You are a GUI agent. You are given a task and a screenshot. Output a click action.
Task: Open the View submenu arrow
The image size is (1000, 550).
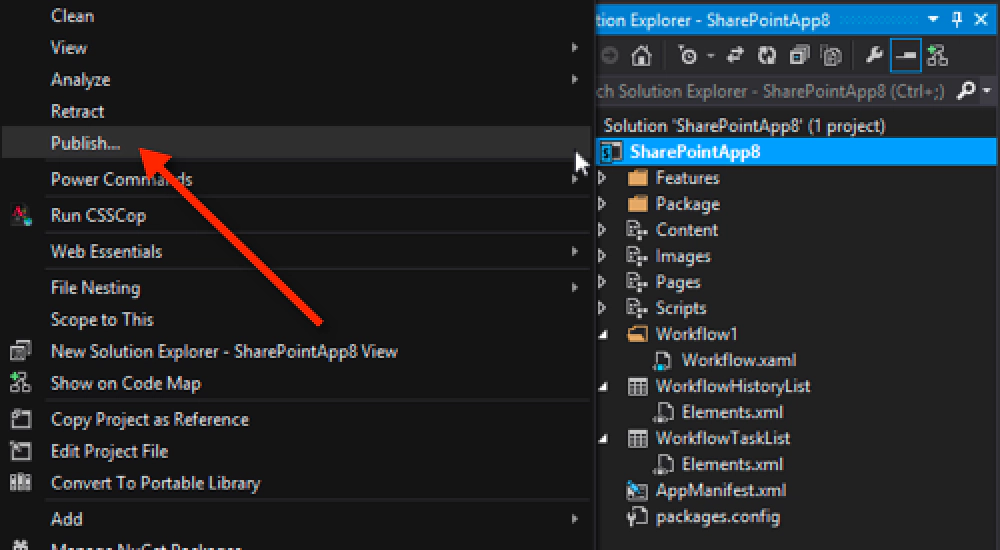coord(575,47)
